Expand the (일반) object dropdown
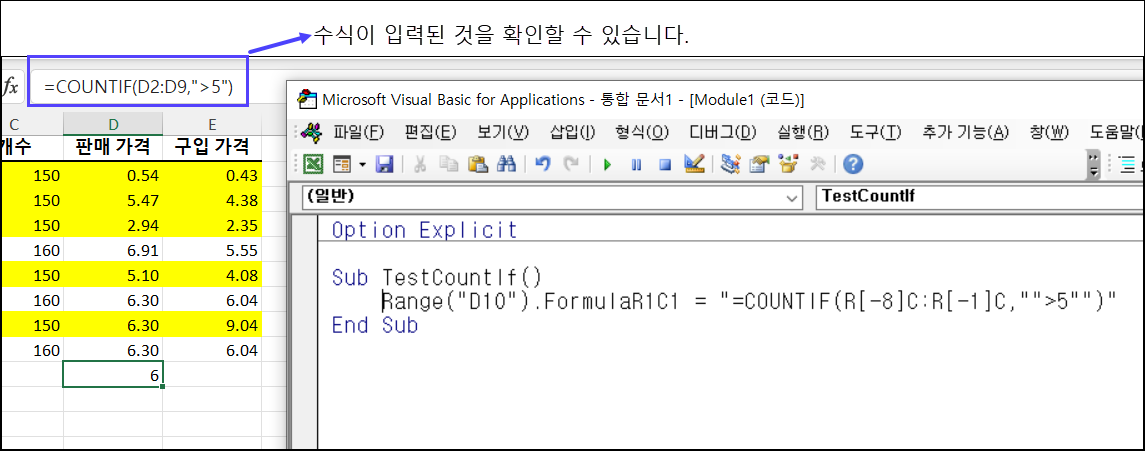The width and height of the screenshot is (1145, 451). tap(792, 197)
